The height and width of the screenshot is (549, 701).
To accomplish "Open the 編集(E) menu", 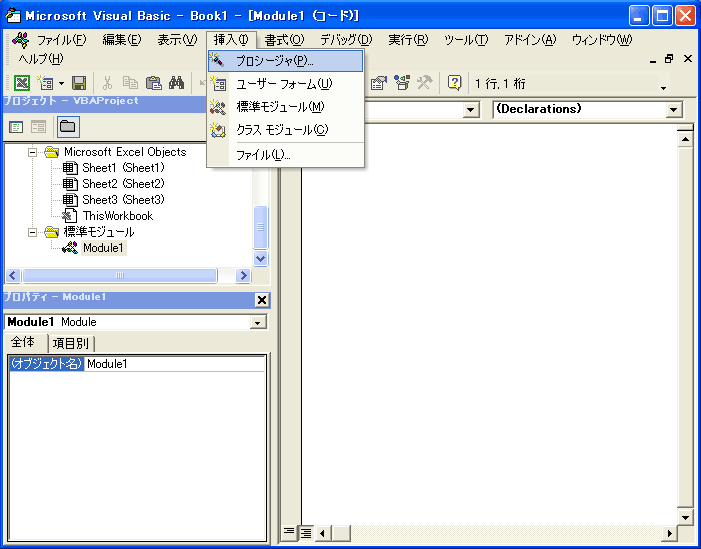I will [122, 40].
